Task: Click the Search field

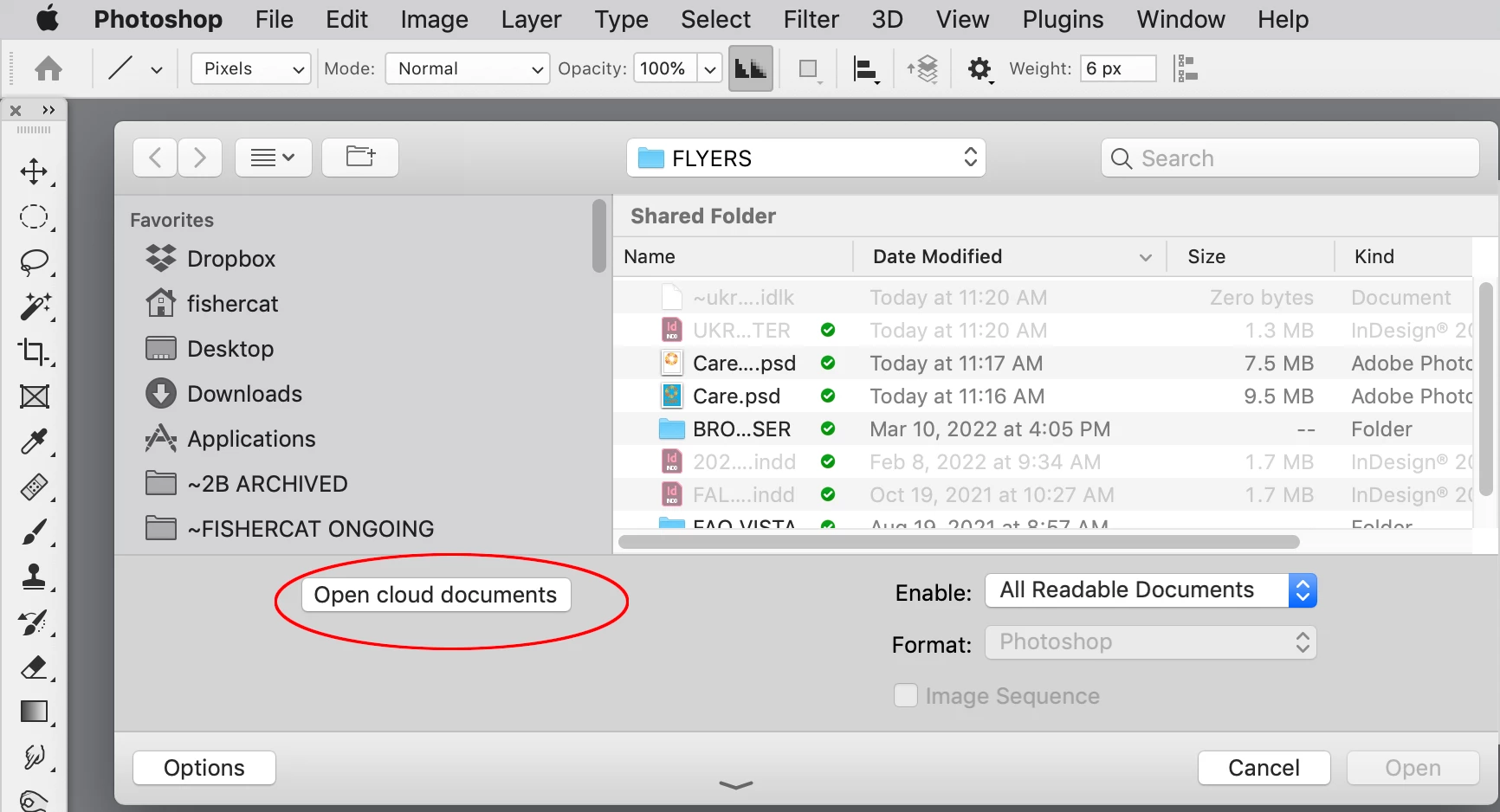Action: tap(1290, 158)
